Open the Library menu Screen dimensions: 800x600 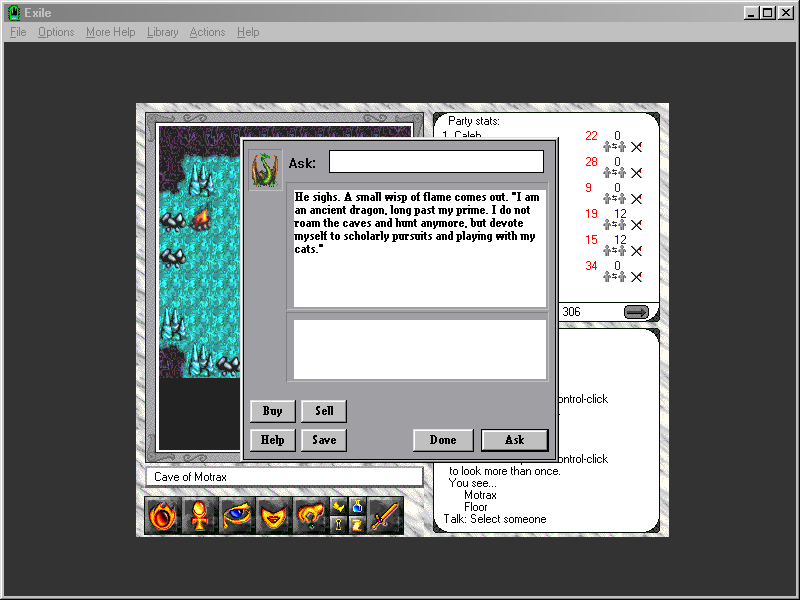163,32
